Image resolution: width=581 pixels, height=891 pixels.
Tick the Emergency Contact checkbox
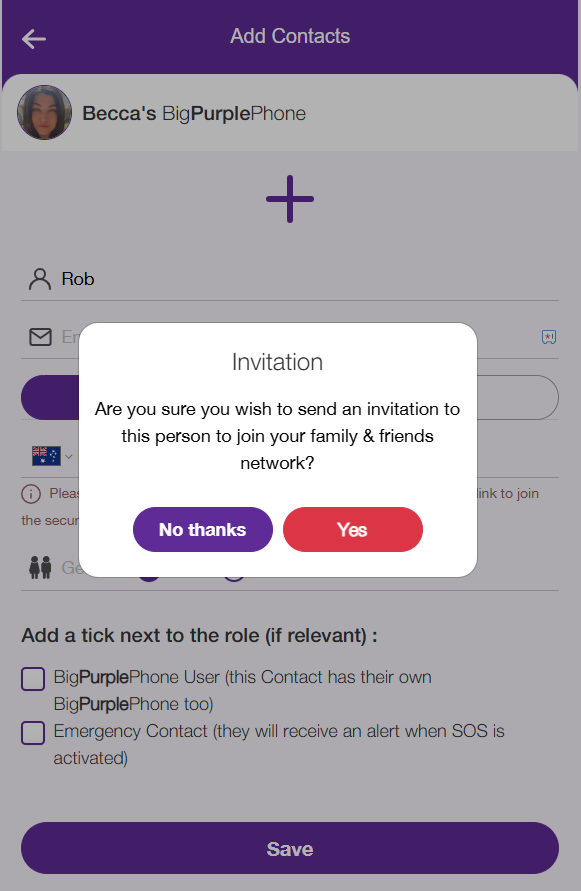click(x=33, y=732)
